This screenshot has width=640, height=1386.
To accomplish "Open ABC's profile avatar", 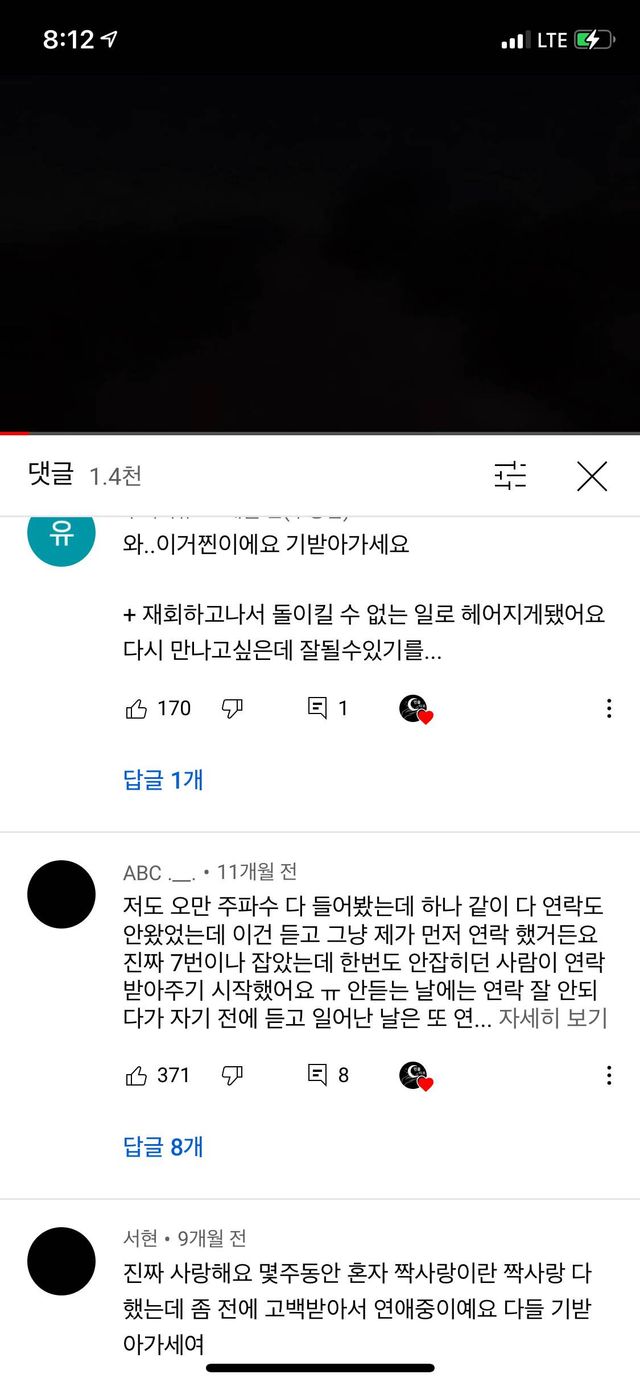I will pyautogui.click(x=61, y=894).
